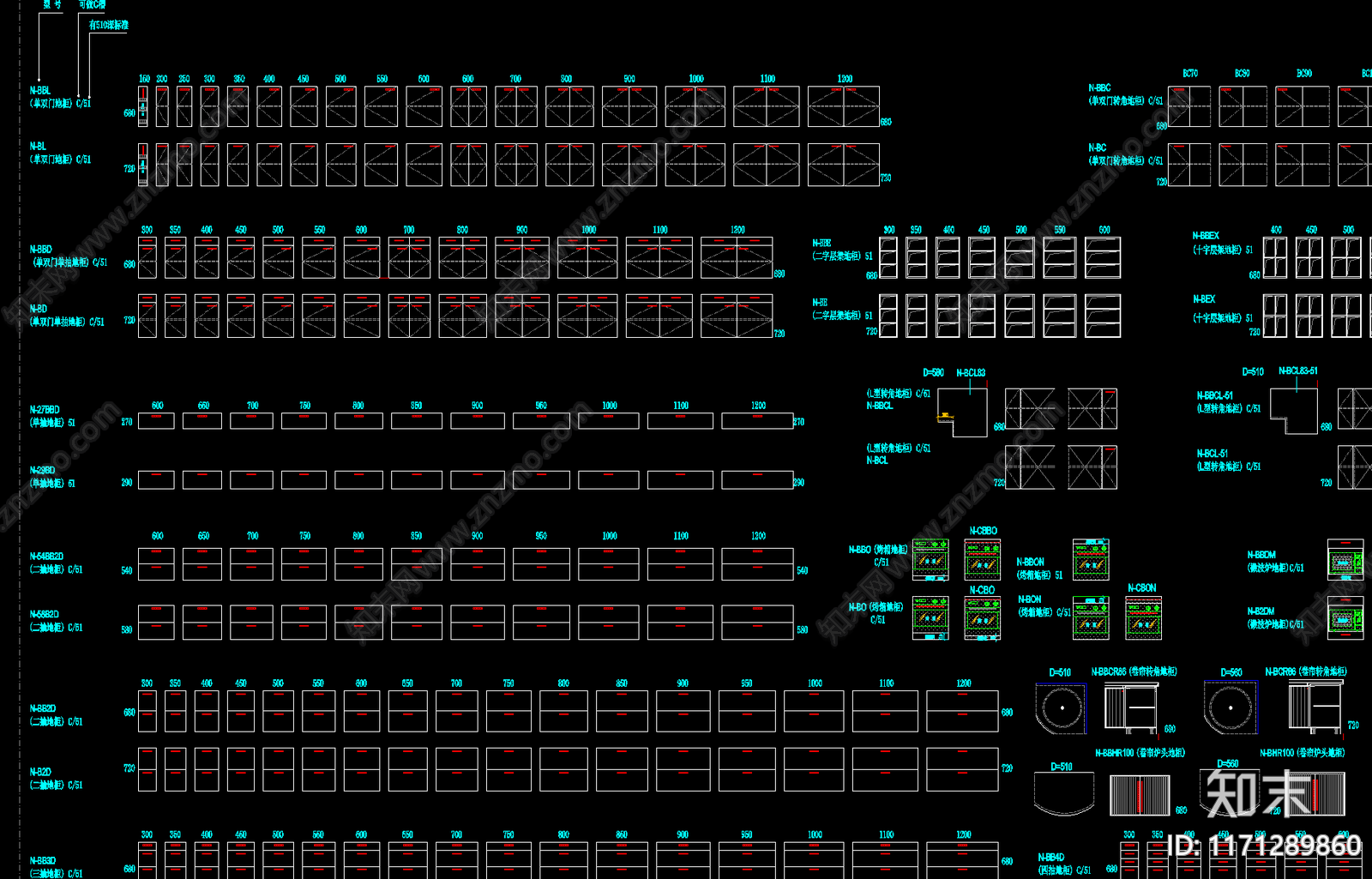Select L-shaped plan under N-BCL83
The width and height of the screenshot is (1372, 879).
(x=962, y=412)
